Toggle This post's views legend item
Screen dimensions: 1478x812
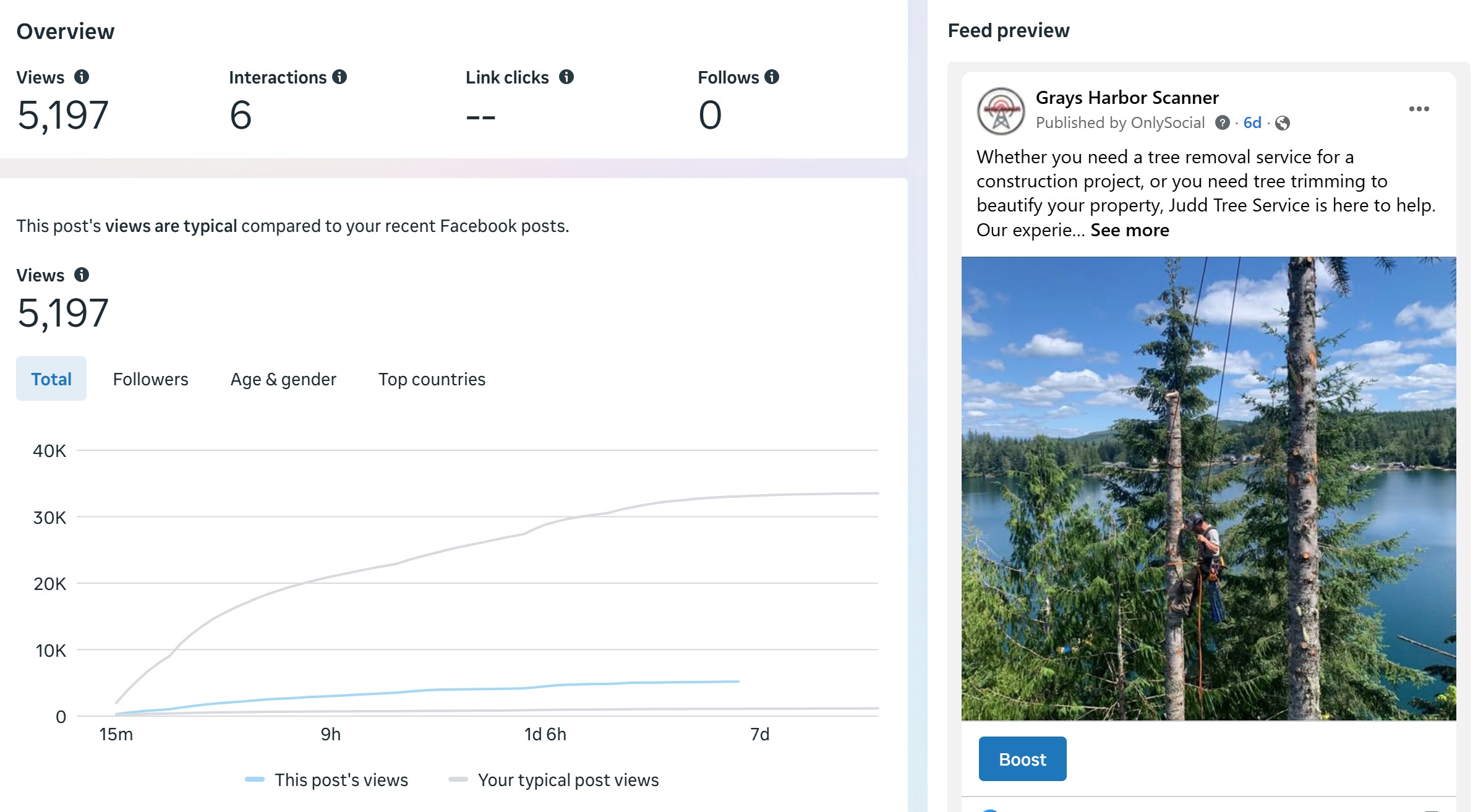327,780
